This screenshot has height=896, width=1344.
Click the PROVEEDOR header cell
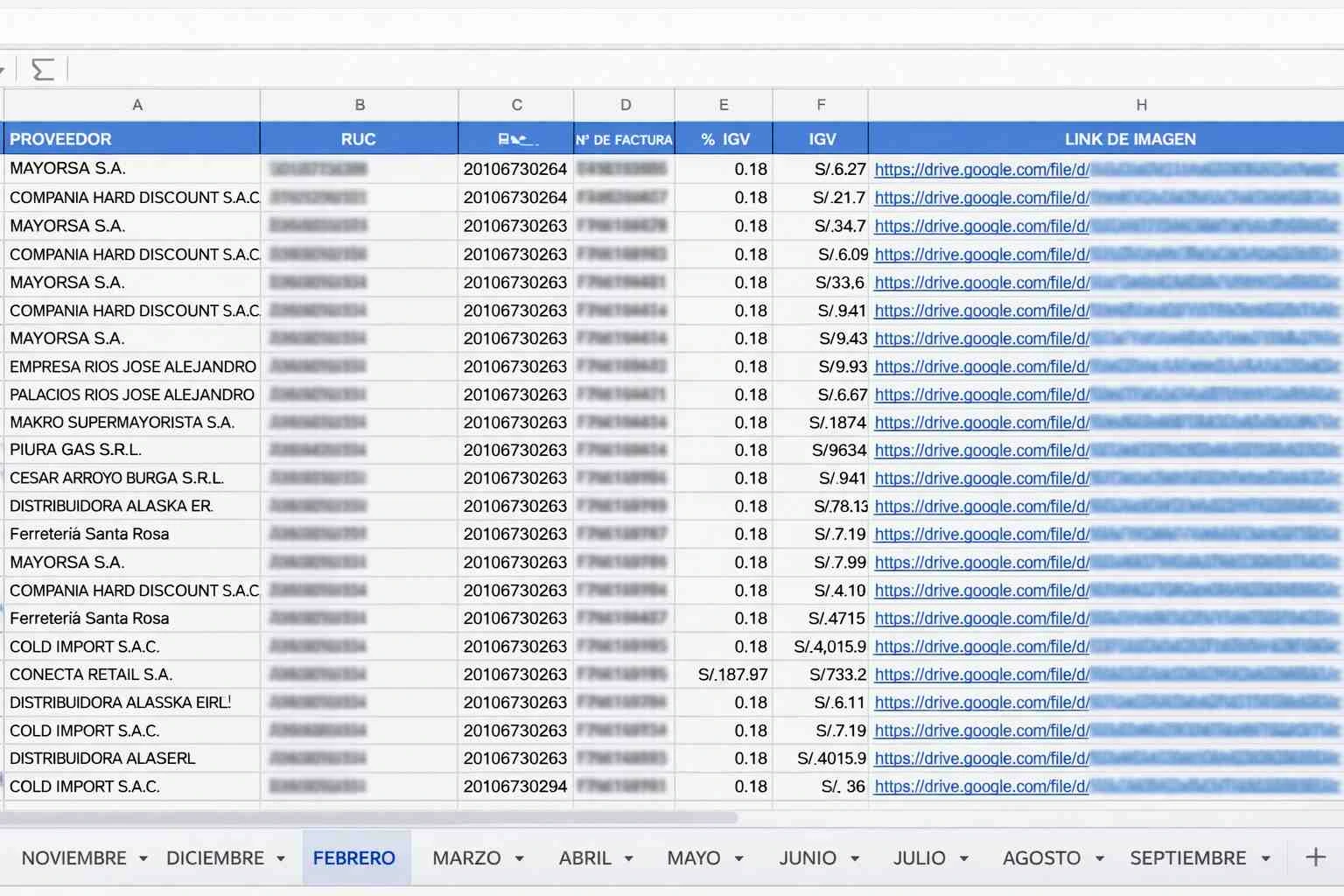(60, 138)
